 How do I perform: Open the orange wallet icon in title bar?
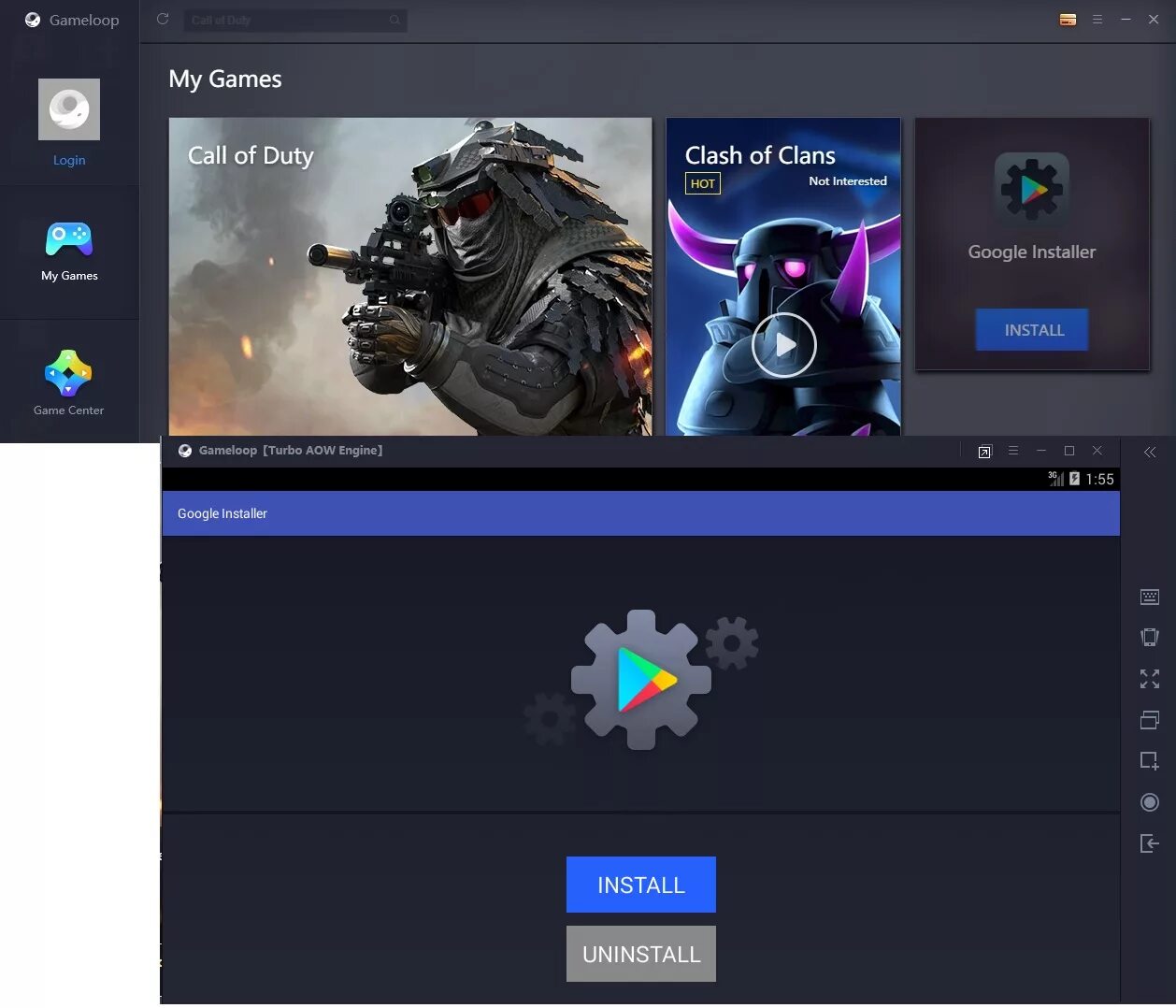tap(1068, 20)
